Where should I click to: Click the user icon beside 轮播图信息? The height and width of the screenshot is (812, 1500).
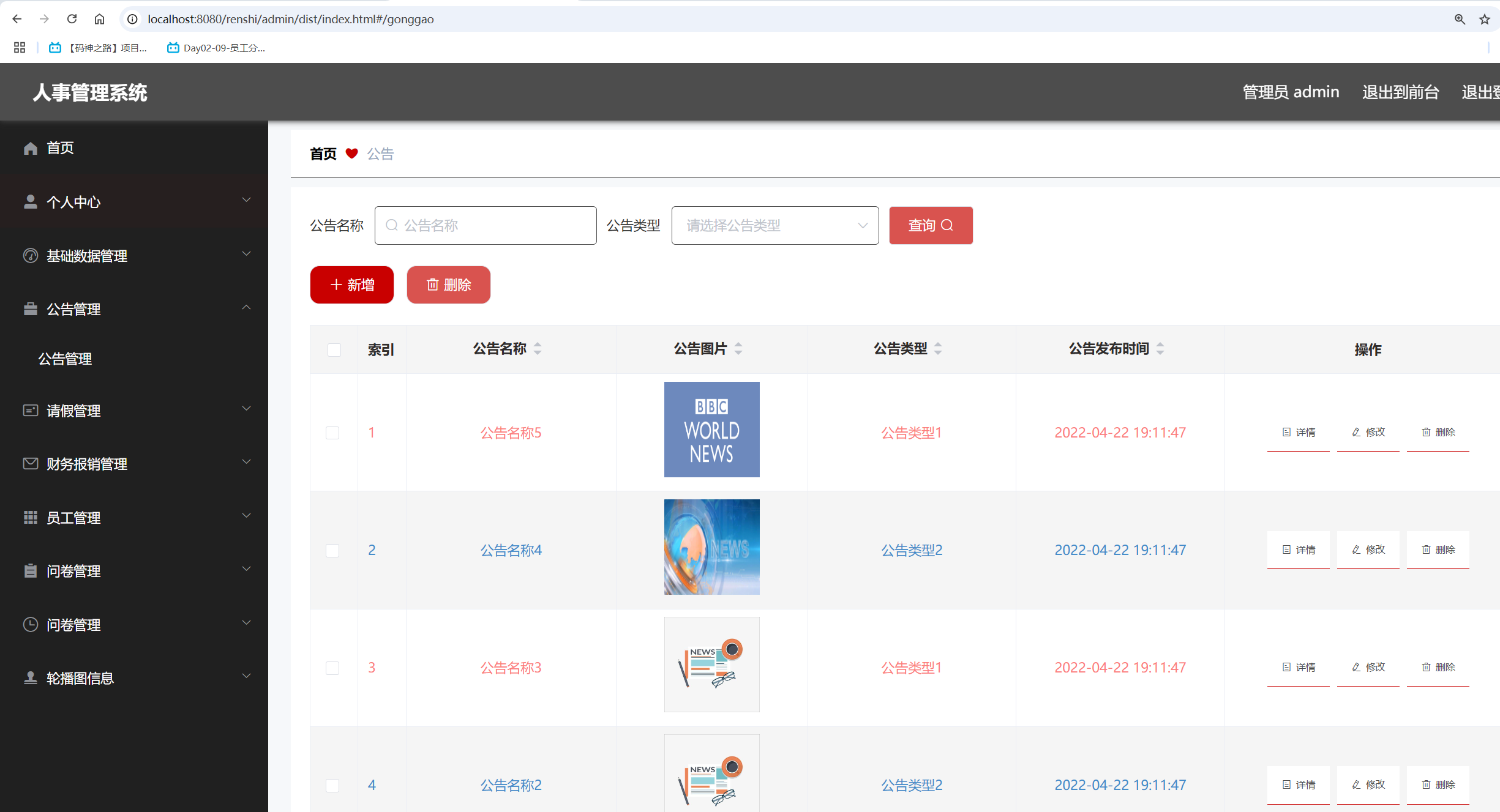tap(31, 678)
